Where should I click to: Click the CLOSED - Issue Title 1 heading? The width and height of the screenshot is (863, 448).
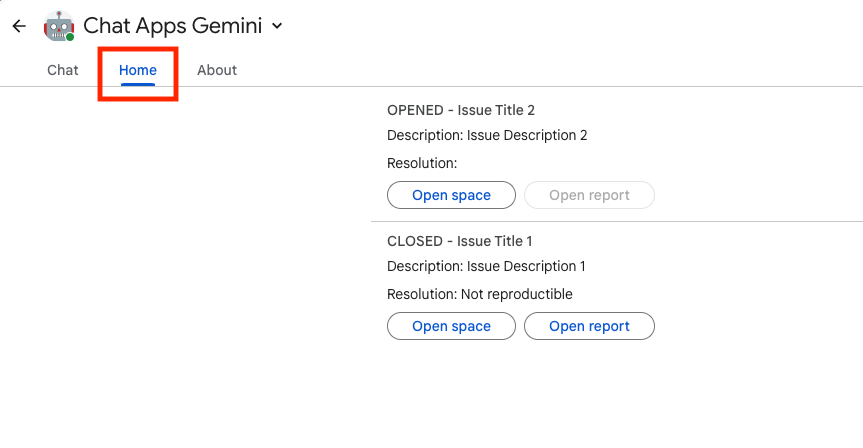(x=459, y=241)
